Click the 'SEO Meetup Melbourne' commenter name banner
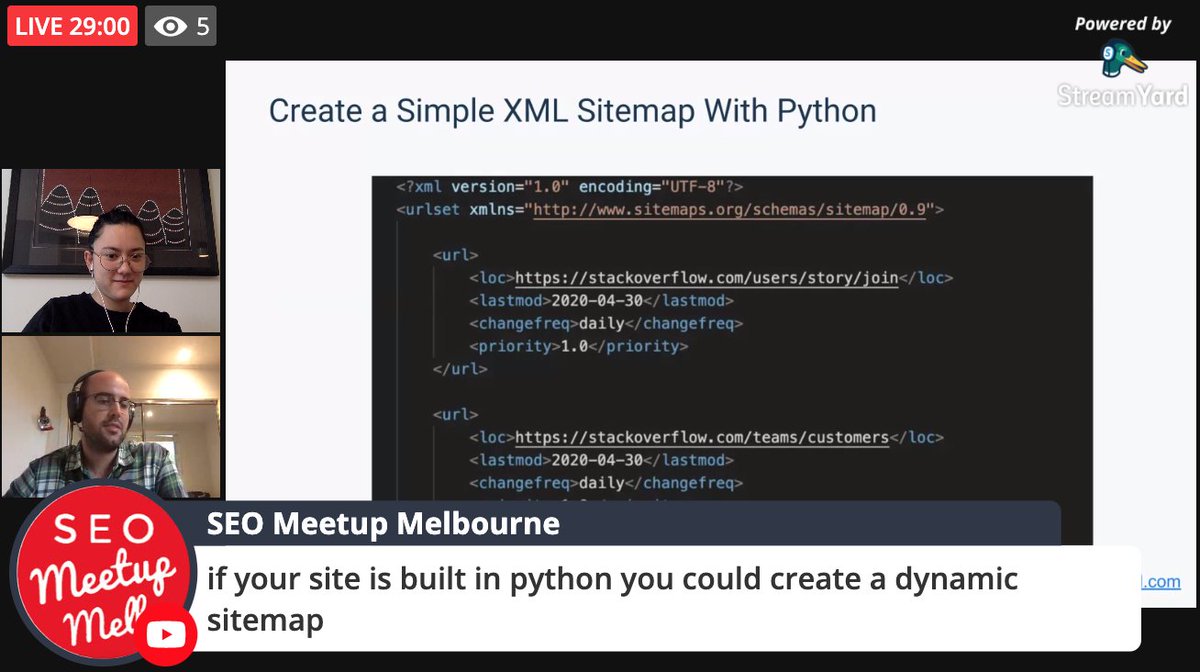The width and height of the screenshot is (1200, 672). (x=383, y=524)
